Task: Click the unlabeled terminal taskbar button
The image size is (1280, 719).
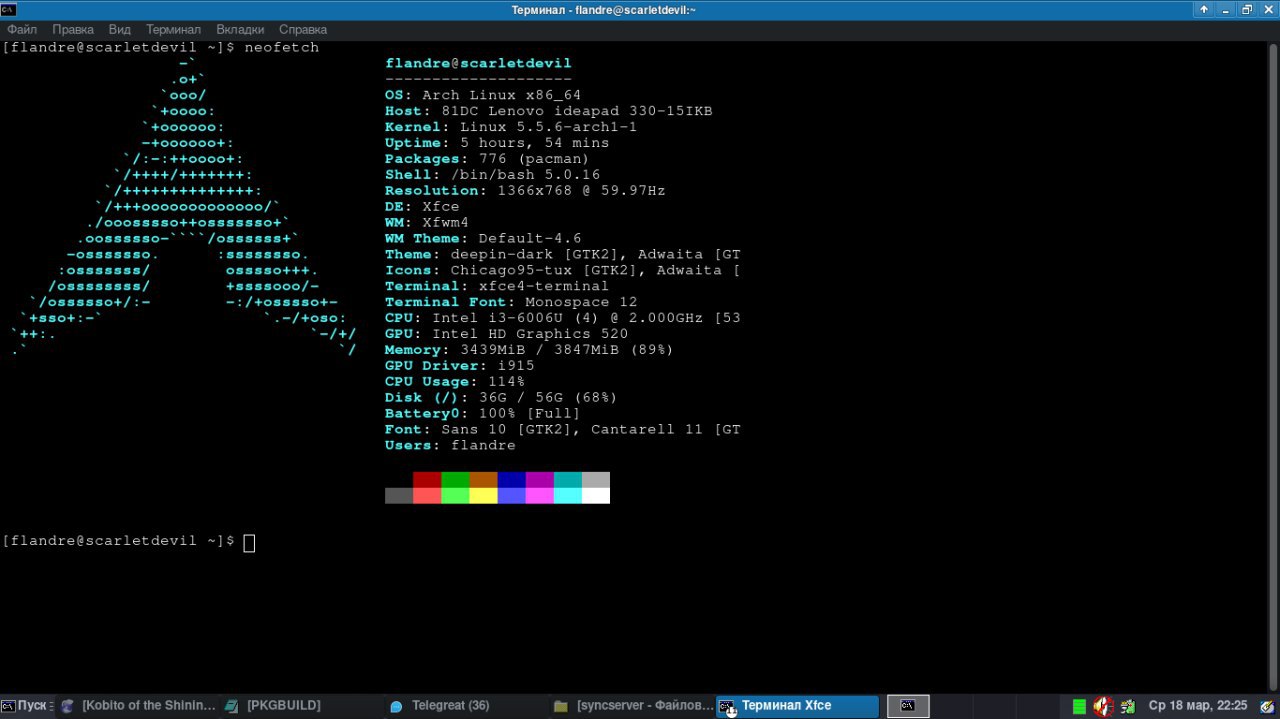Action: (x=908, y=706)
